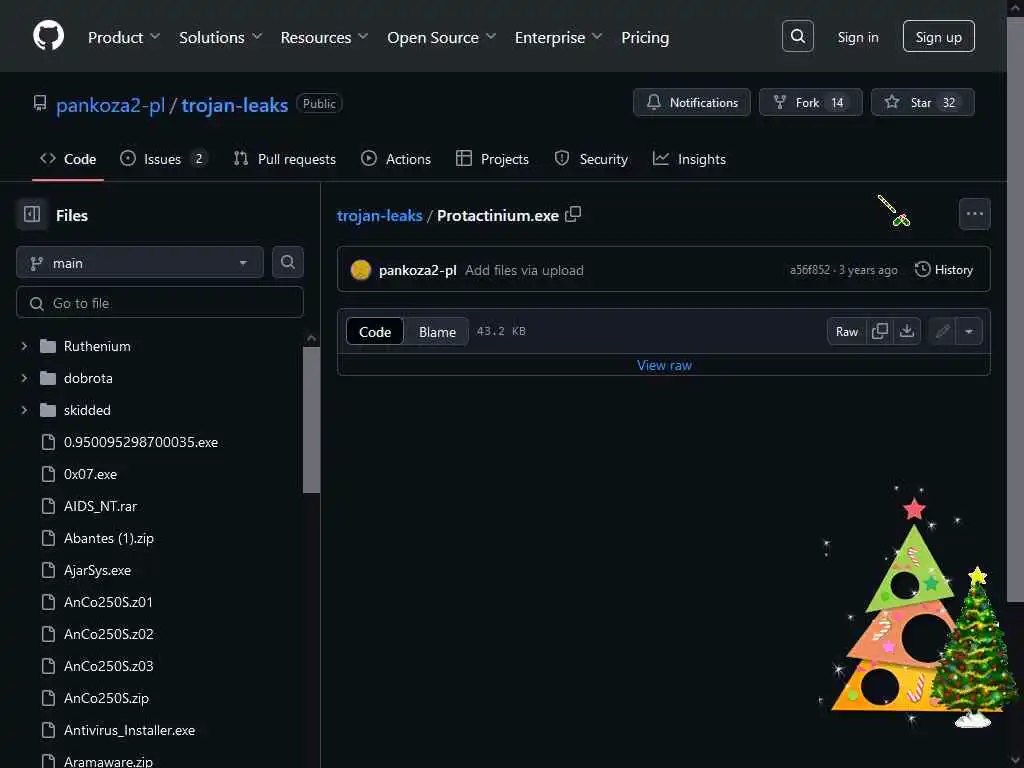This screenshot has height=768, width=1024.
Task: Open the Enterprise menu dropdown
Action: click(x=558, y=37)
